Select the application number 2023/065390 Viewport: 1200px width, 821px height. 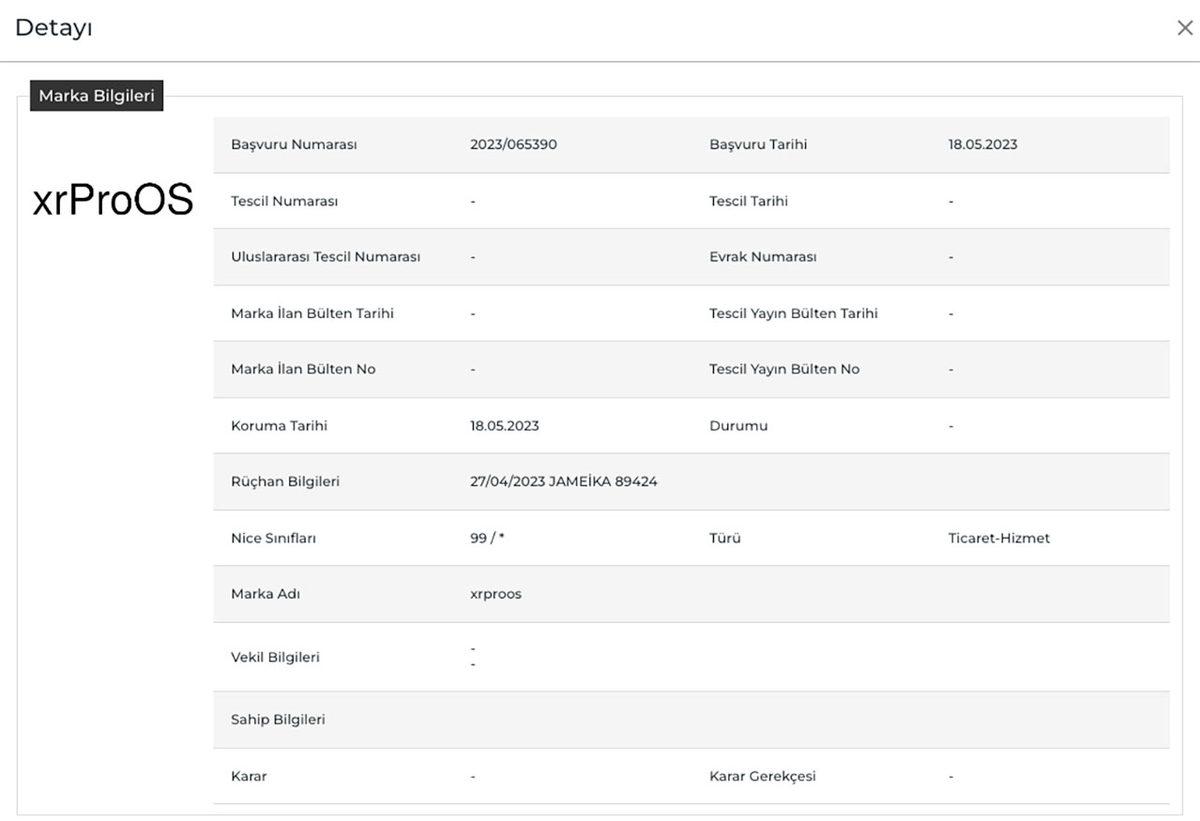[513, 144]
